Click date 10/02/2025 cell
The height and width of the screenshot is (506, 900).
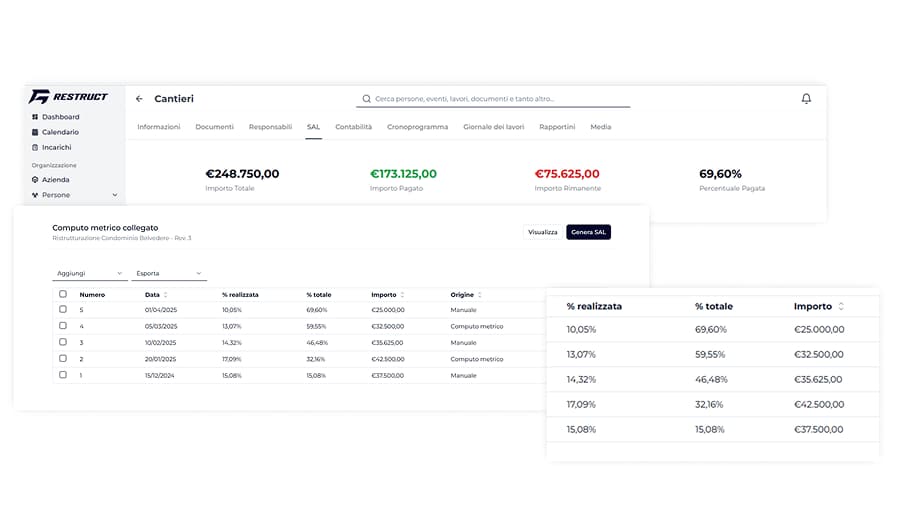160,342
